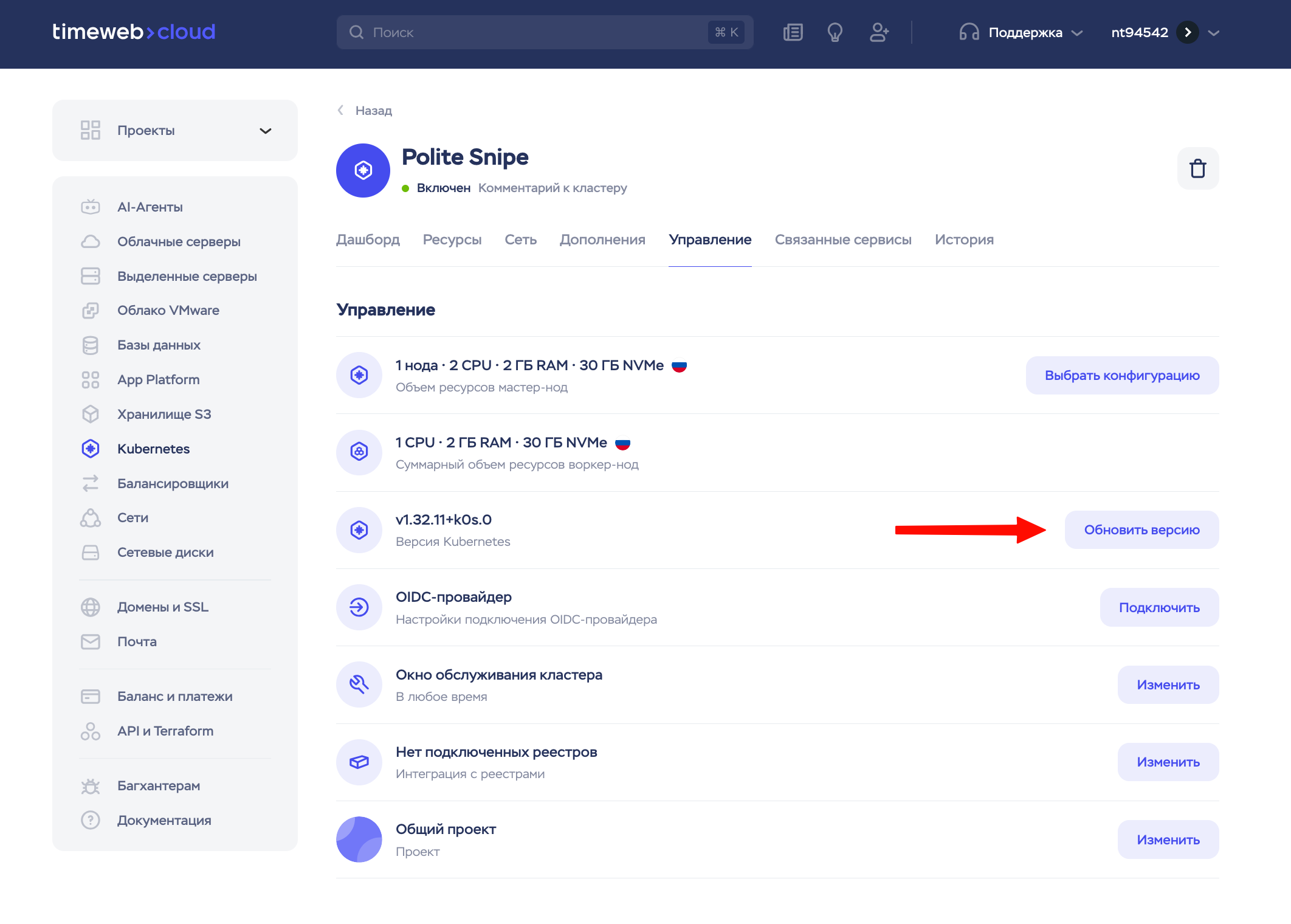This screenshot has height=924, width=1291.
Task: Open the История tab
Action: tap(964, 240)
